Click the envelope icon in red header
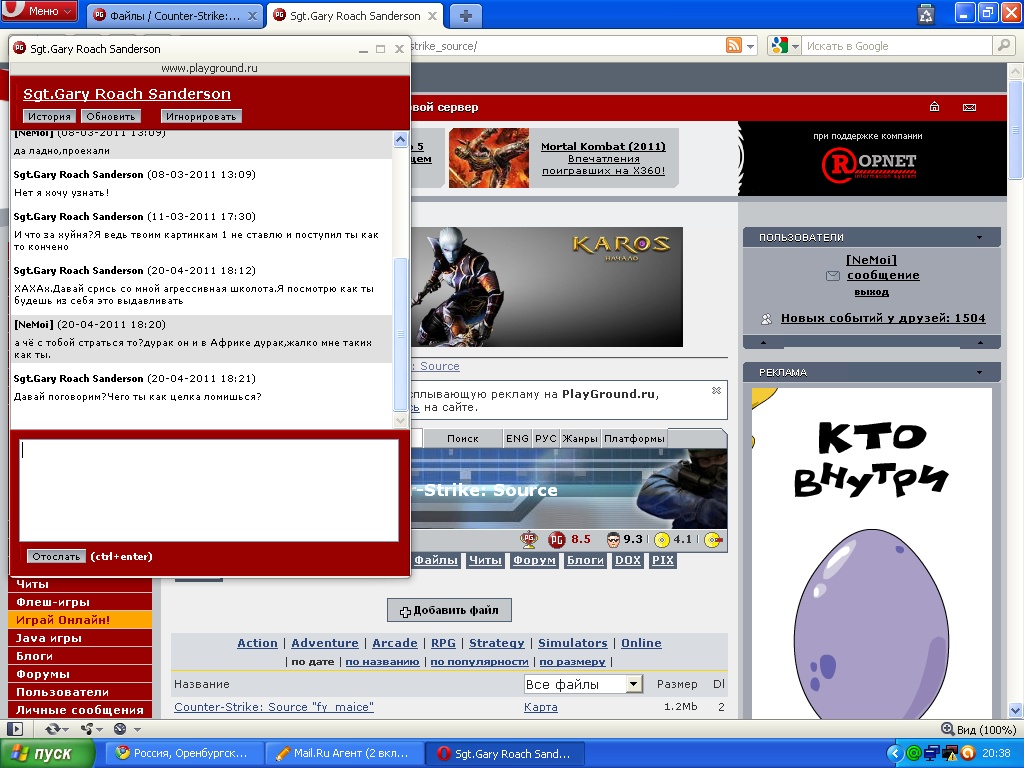The width and height of the screenshot is (1024, 768). point(969,107)
